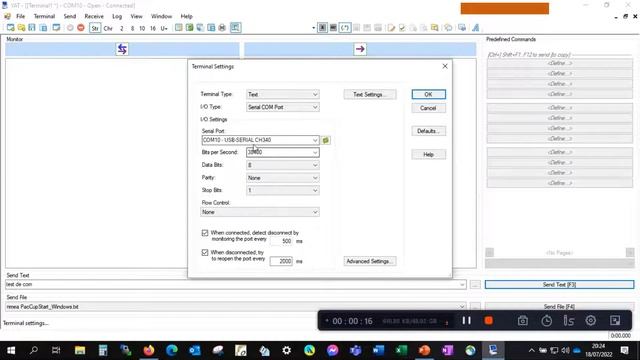
Task: Select the radix 10 toolbar button
Action: [142, 28]
